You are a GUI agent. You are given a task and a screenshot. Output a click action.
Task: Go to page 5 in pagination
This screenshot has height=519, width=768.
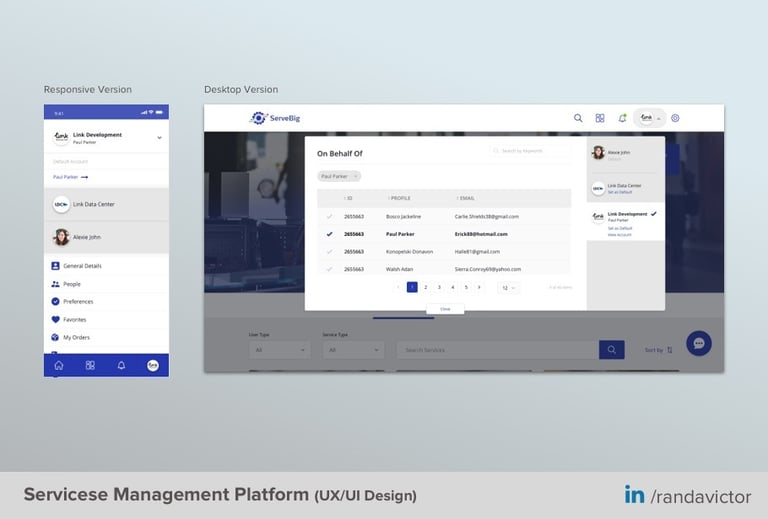click(x=466, y=287)
